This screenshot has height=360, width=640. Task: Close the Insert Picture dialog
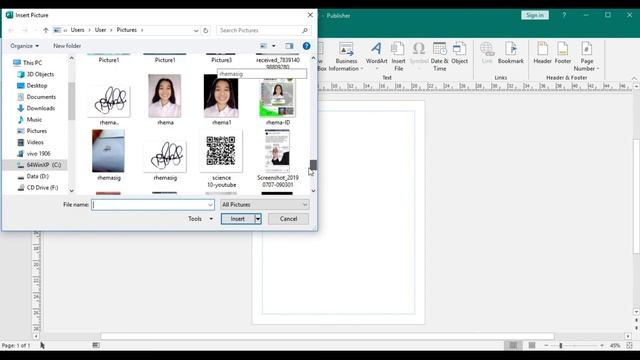(310, 15)
